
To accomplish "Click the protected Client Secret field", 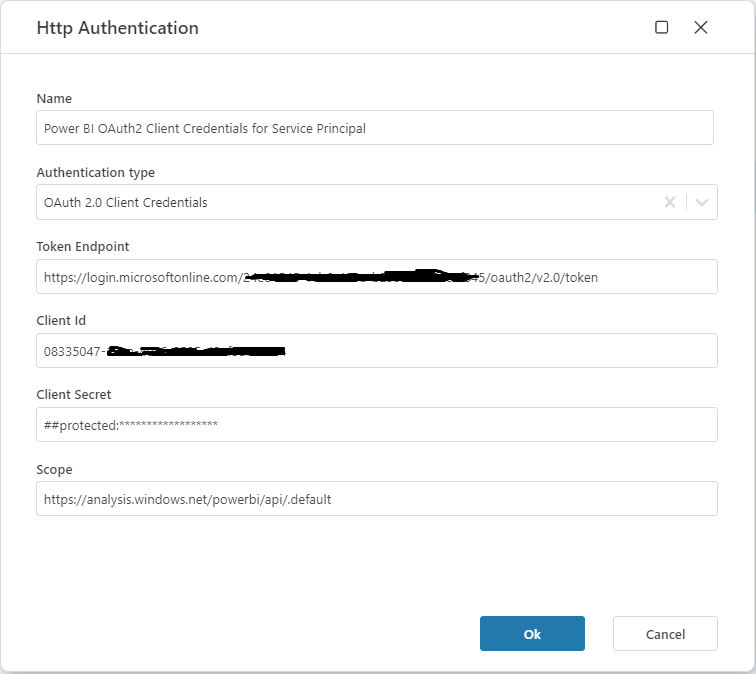I will pyautogui.click(x=375, y=425).
